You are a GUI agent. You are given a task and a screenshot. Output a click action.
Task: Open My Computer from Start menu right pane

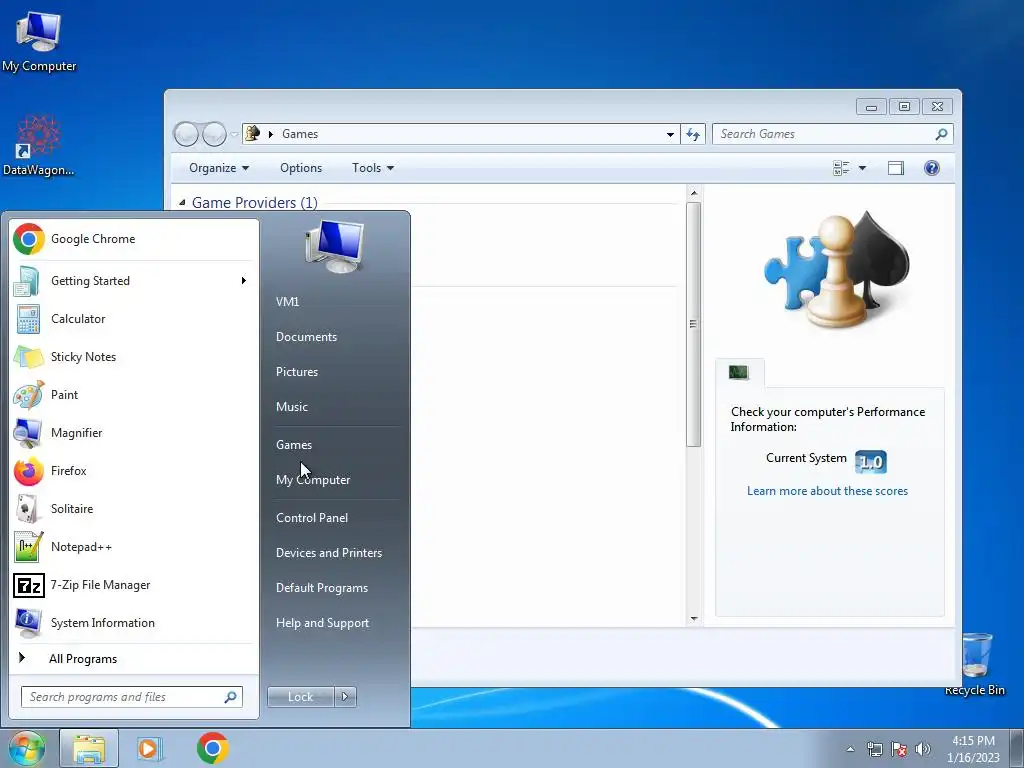[x=313, y=480]
